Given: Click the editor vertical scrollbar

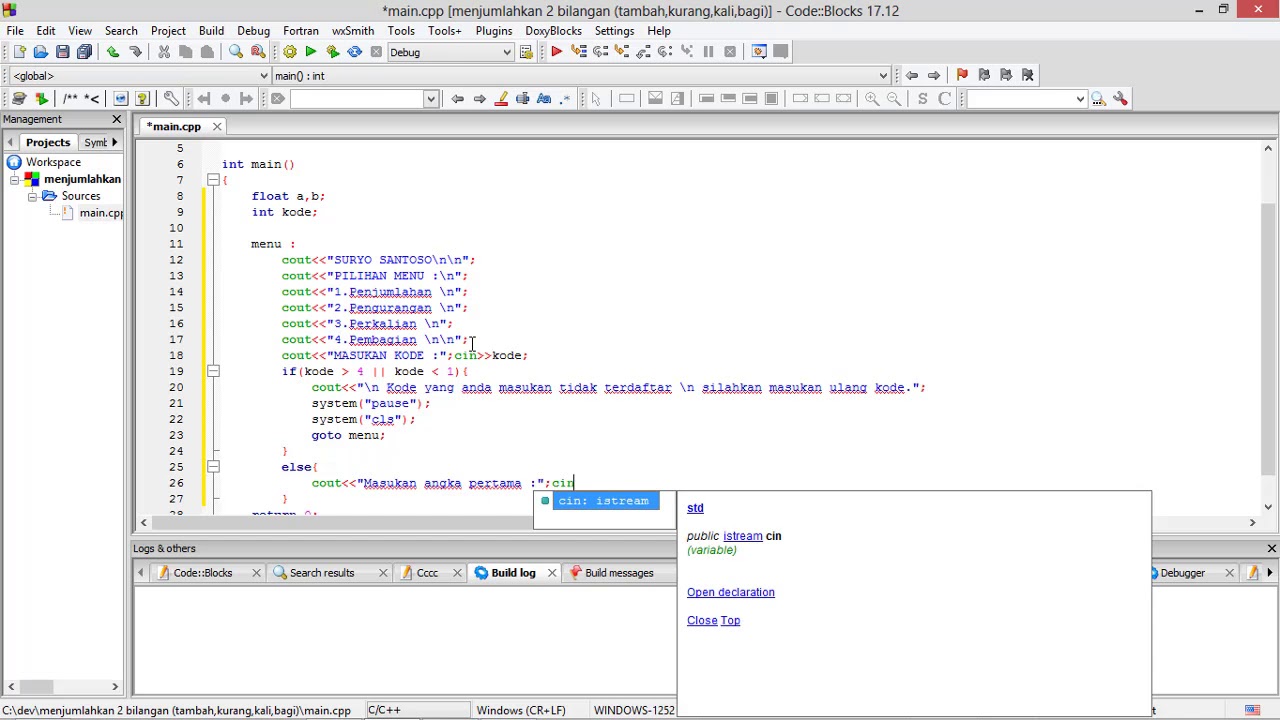Looking at the screenshot, I should pos(1268,330).
